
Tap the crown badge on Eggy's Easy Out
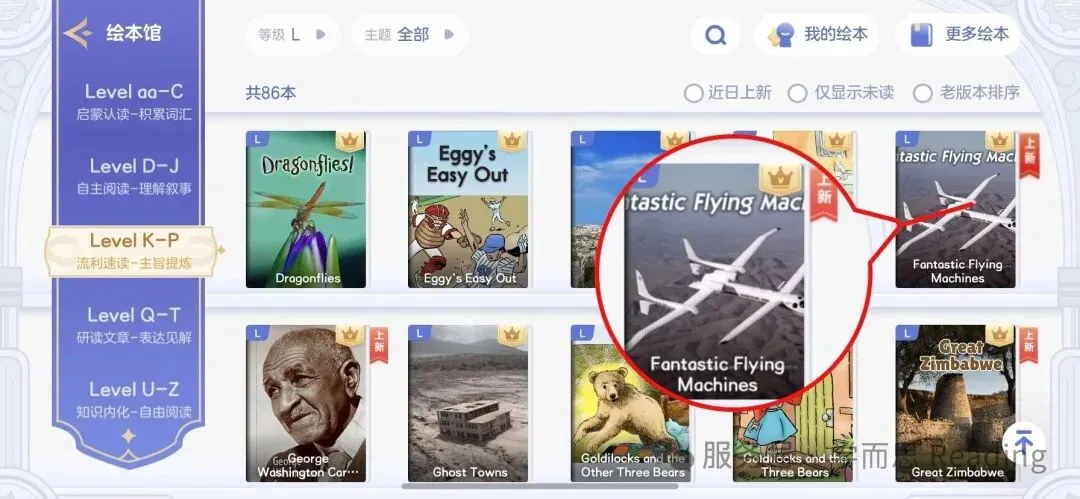[x=512, y=141]
